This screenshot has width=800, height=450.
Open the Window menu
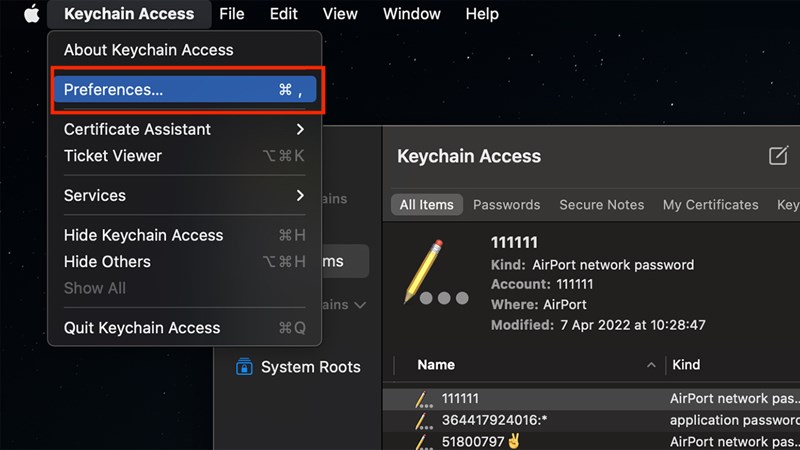412,14
